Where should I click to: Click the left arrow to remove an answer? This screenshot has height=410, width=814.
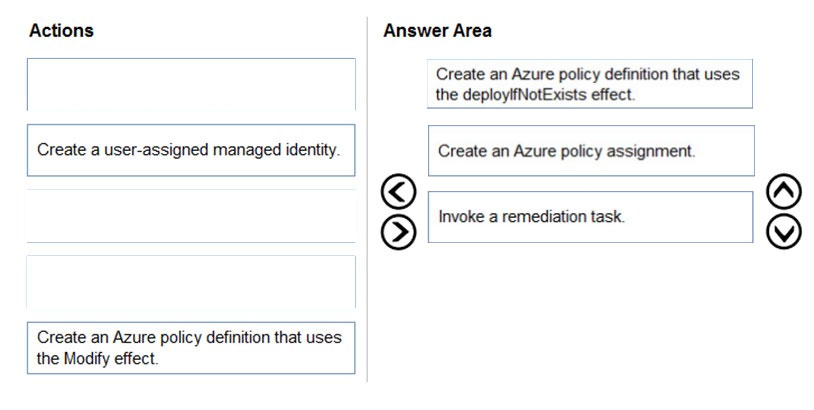tap(399, 192)
